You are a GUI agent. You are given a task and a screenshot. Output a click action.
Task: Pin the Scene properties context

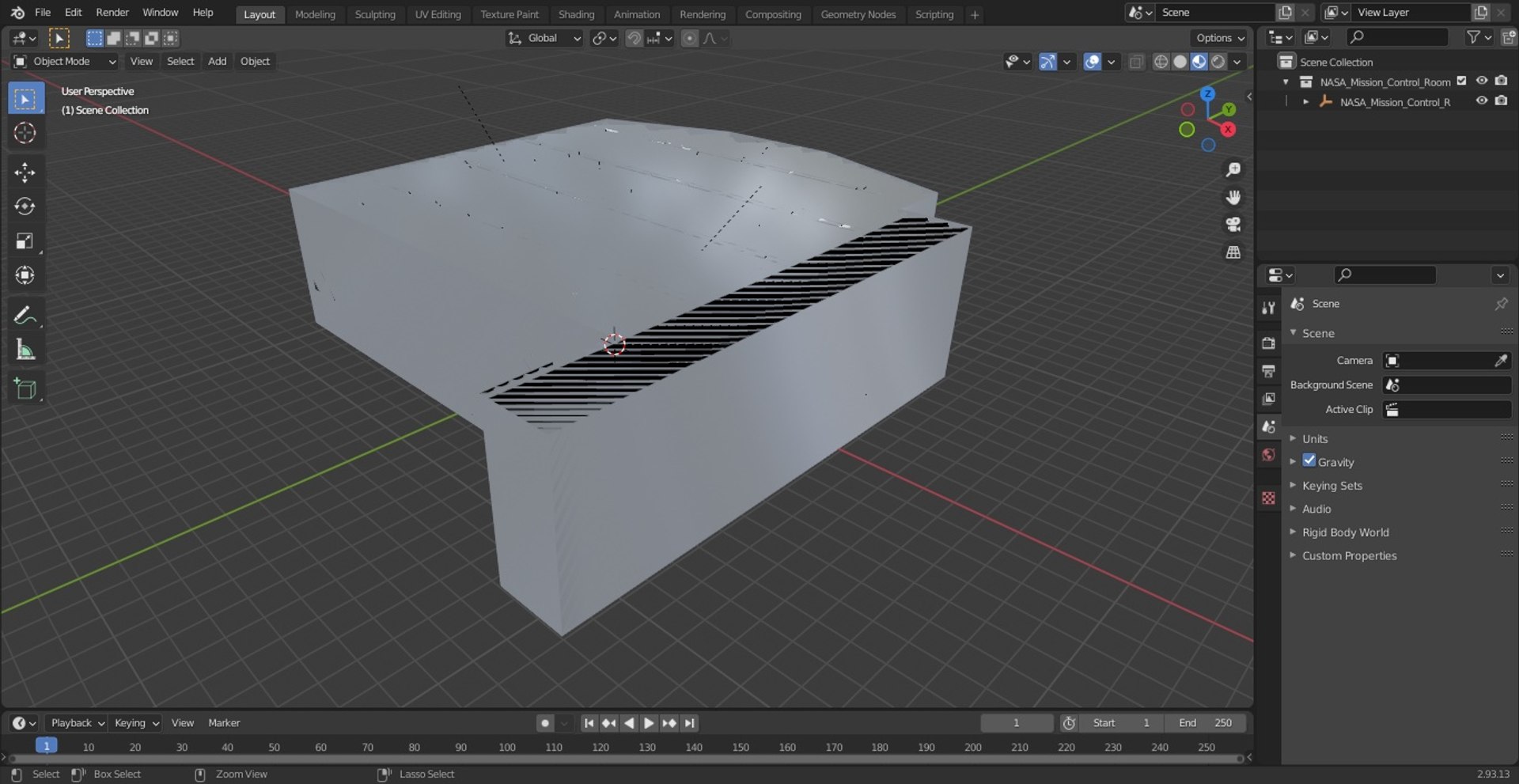click(x=1501, y=304)
